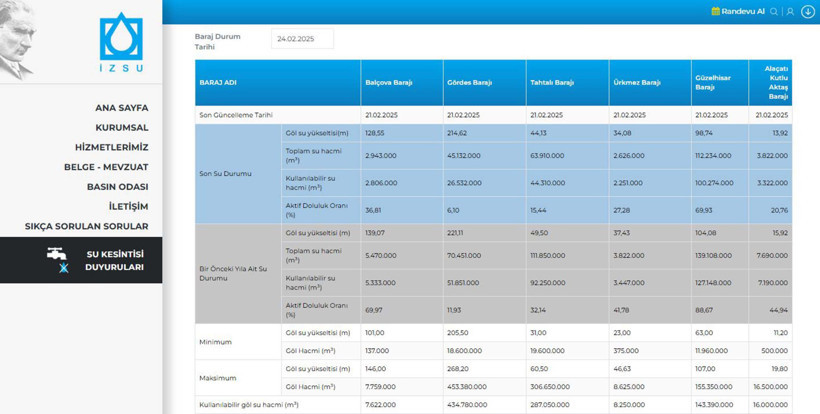Image resolution: width=820 pixels, height=414 pixels.
Task: Go to ANA SAYFA menu item
Action: [121, 108]
